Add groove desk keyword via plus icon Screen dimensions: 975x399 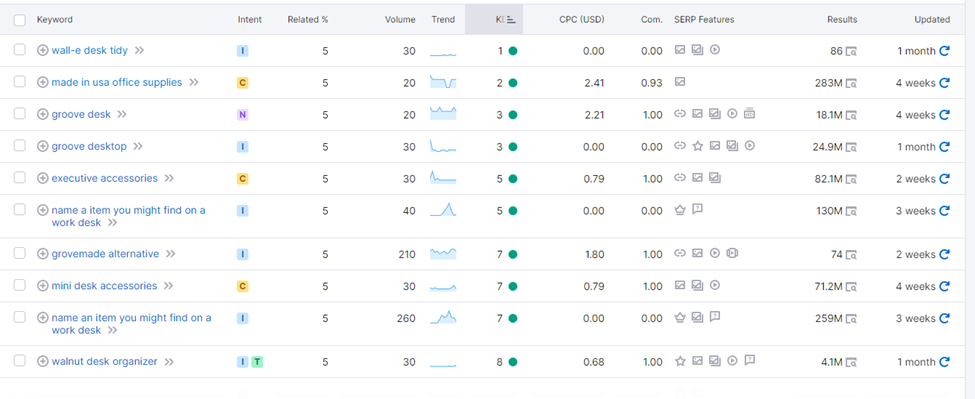[x=42, y=114]
